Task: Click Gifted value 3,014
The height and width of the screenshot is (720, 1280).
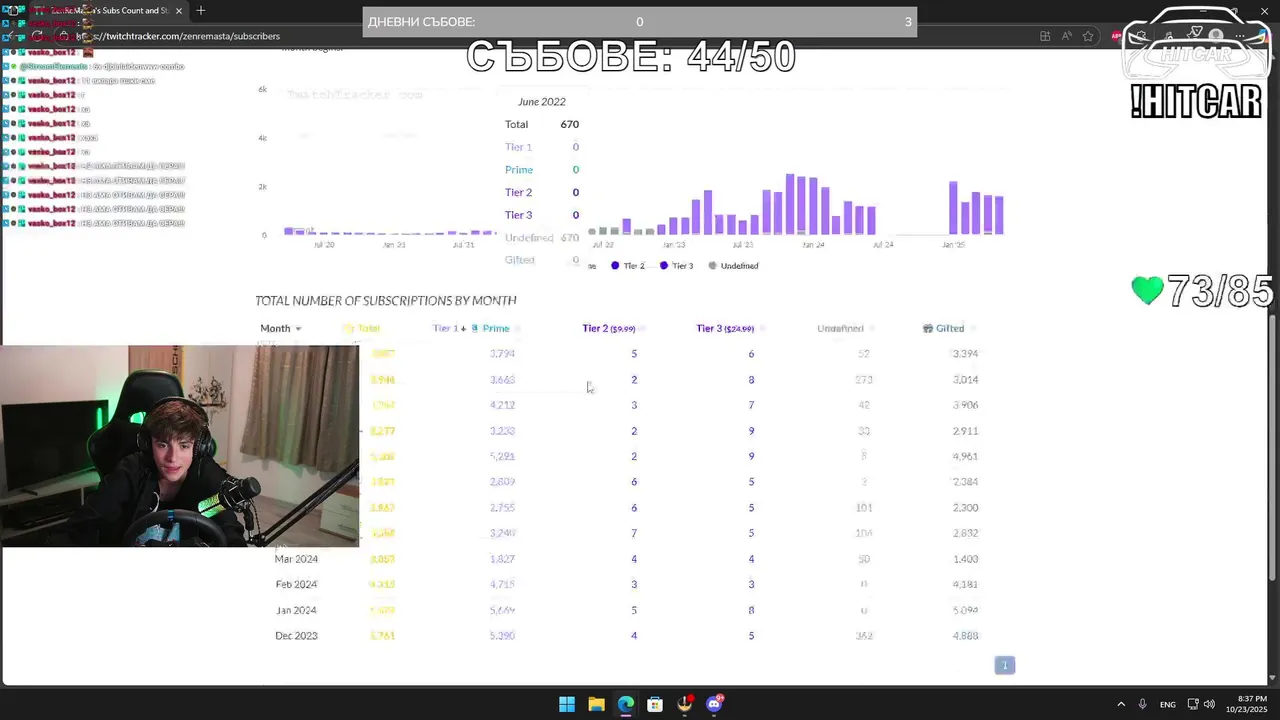Action: [965, 380]
